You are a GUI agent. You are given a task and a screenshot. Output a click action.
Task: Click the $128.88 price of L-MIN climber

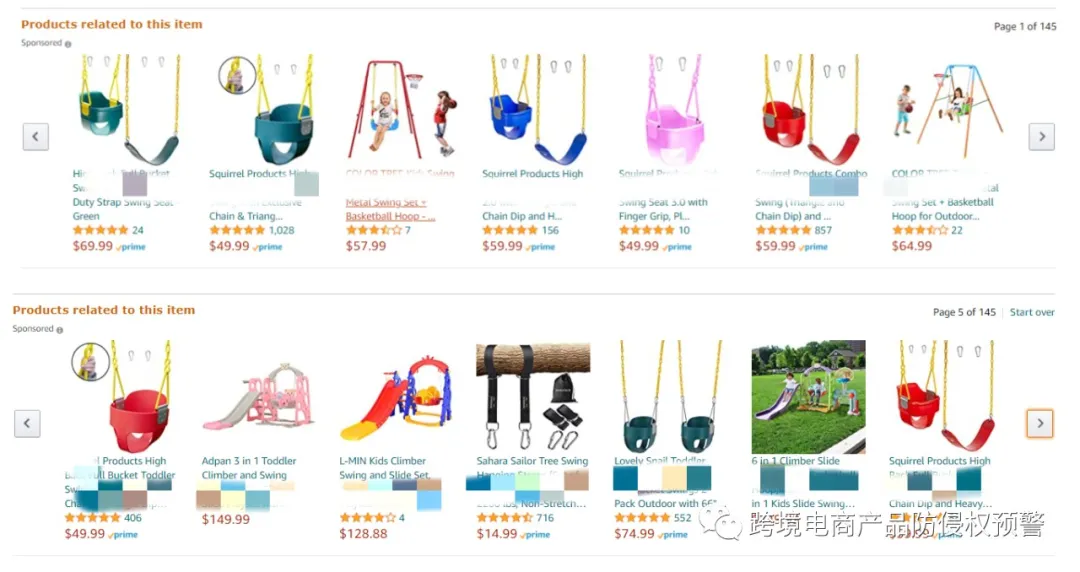tap(363, 533)
